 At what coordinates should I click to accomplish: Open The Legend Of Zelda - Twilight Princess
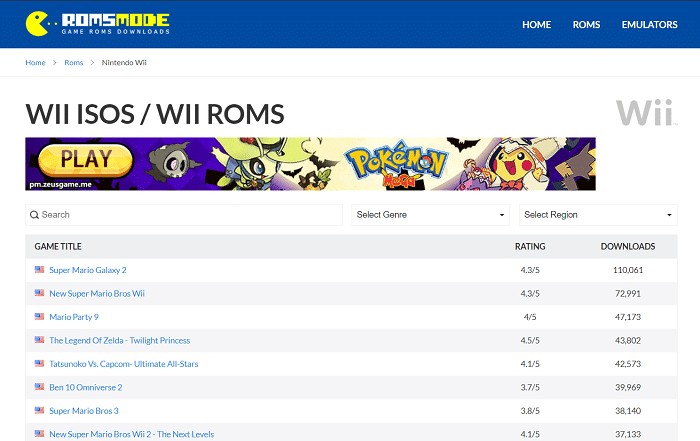[x=120, y=341]
